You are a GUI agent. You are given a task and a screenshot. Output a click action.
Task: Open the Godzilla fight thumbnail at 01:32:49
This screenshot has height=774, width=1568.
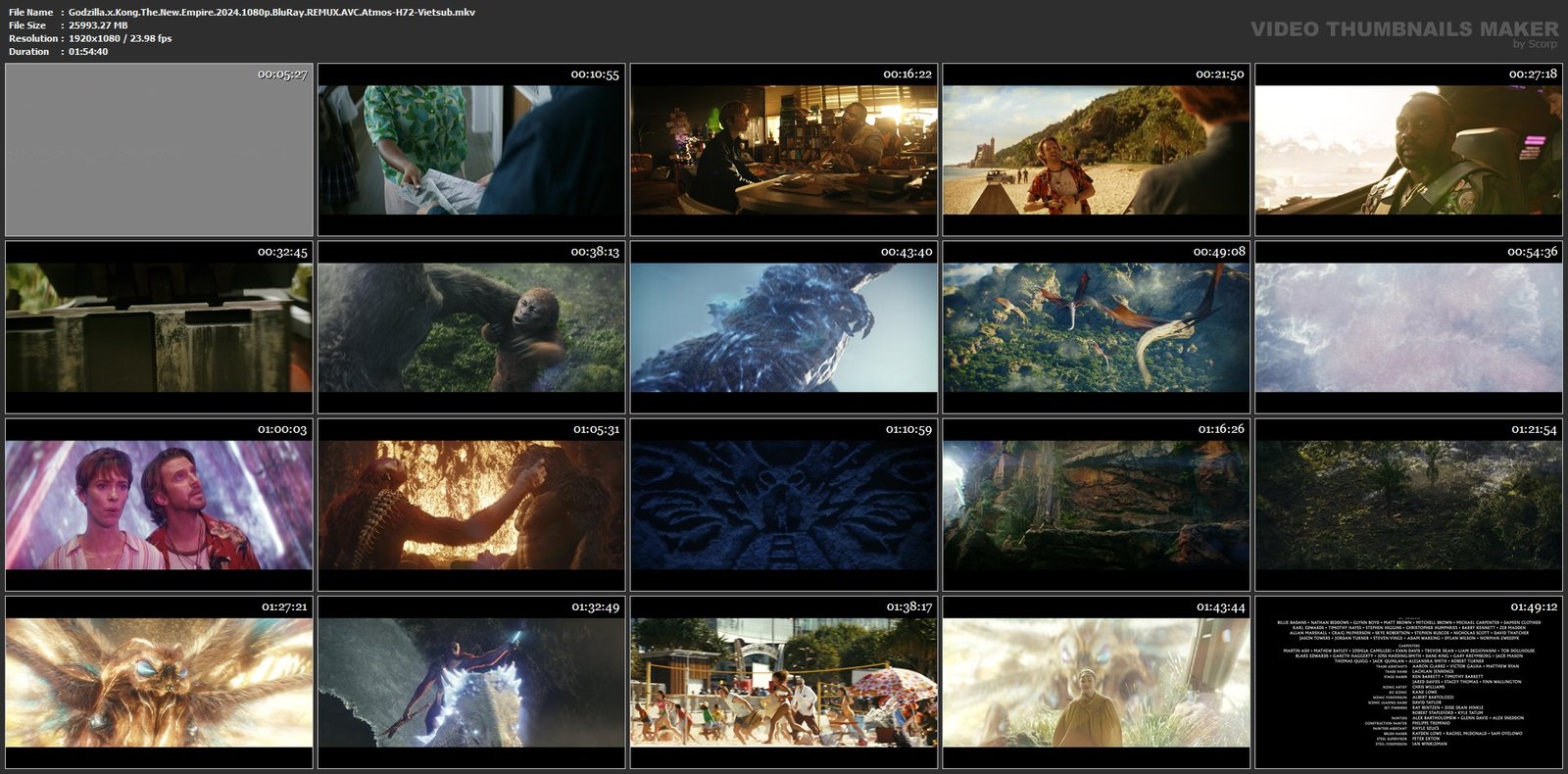[x=471, y=682]
